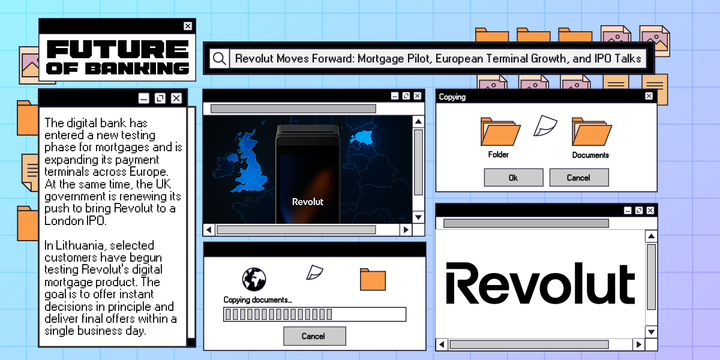Minimize the map window
Viewport: 720px width, 360px height.
click(394, 96)
